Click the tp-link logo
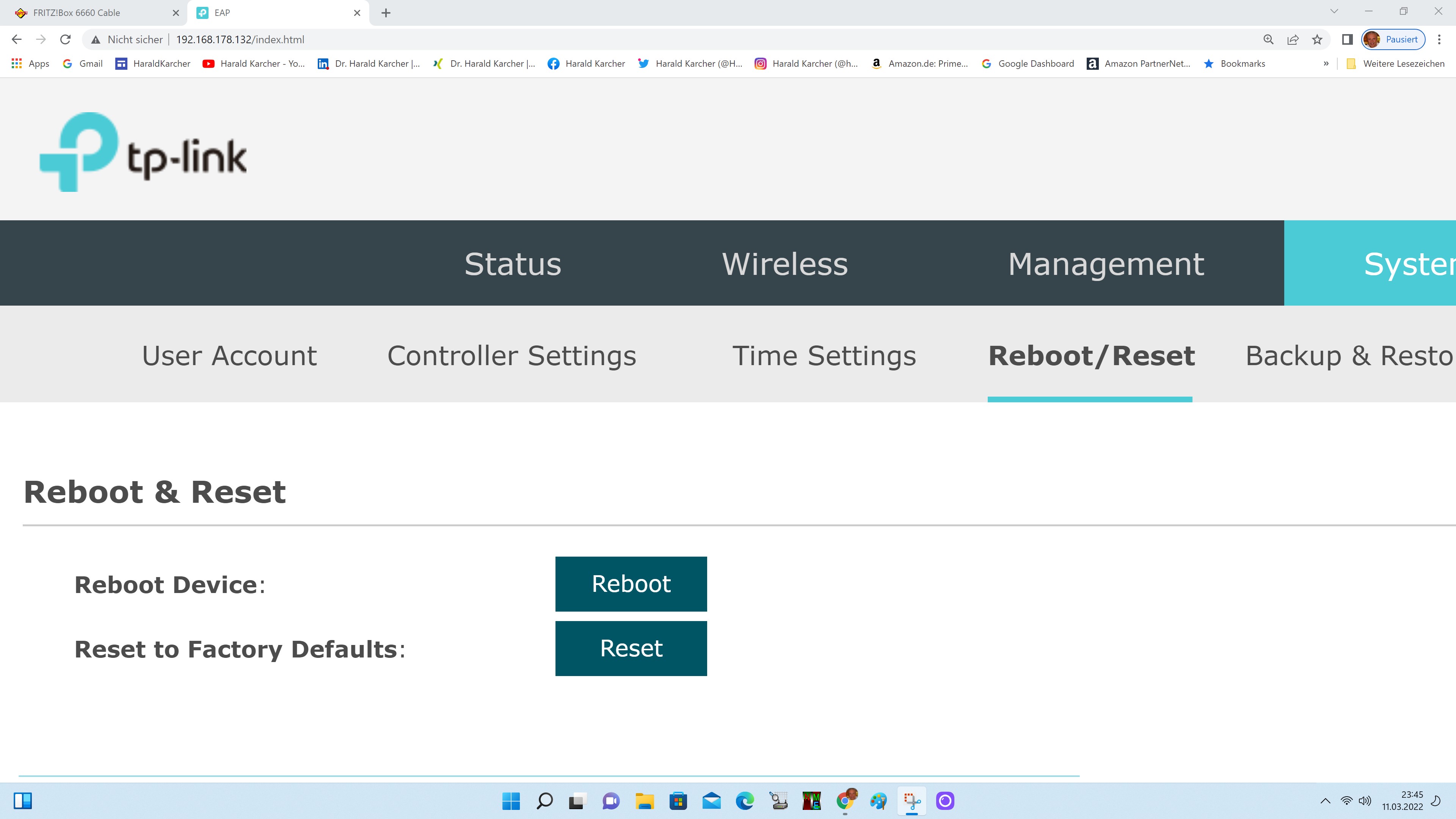Screen dimensions: 1456x819 143,152
